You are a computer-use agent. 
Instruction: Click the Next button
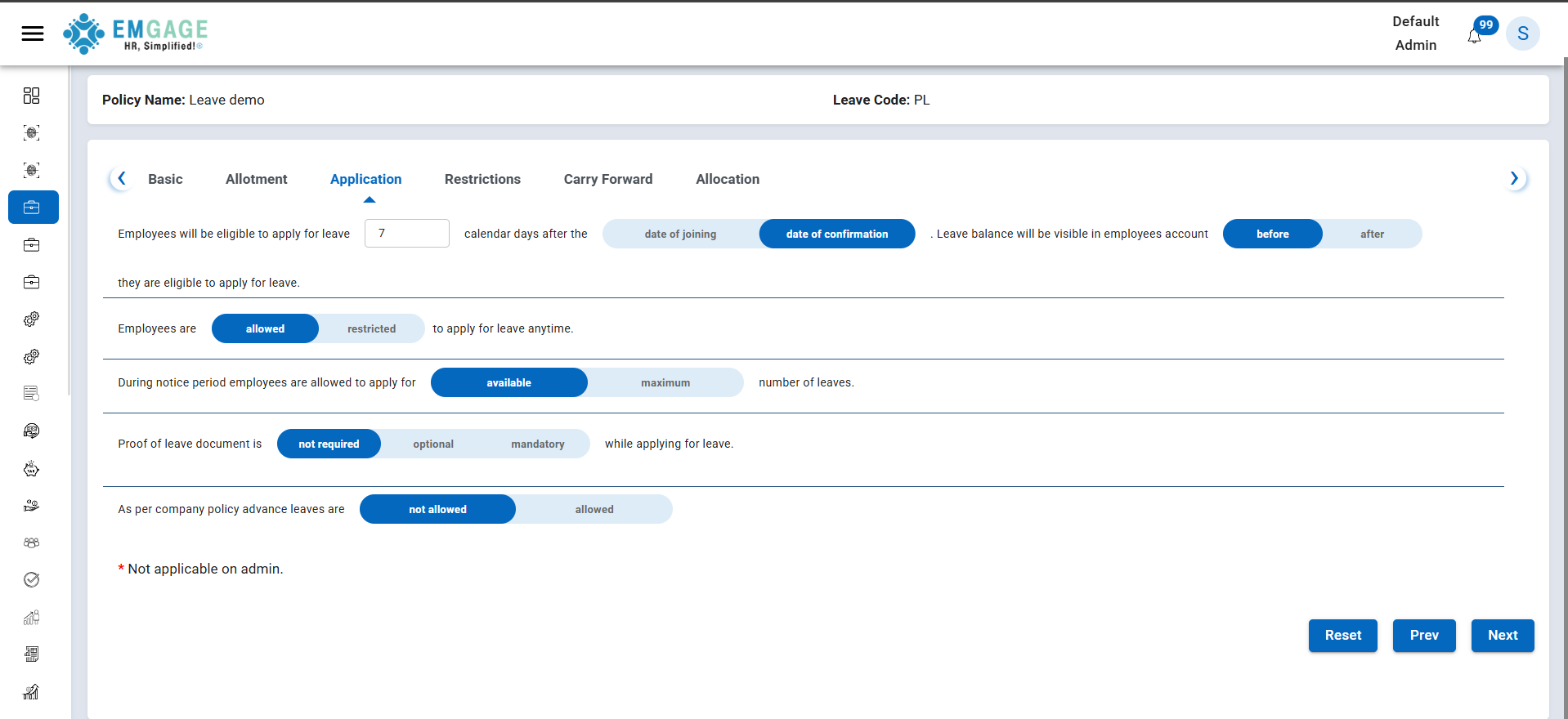(x=1502, y=635)
